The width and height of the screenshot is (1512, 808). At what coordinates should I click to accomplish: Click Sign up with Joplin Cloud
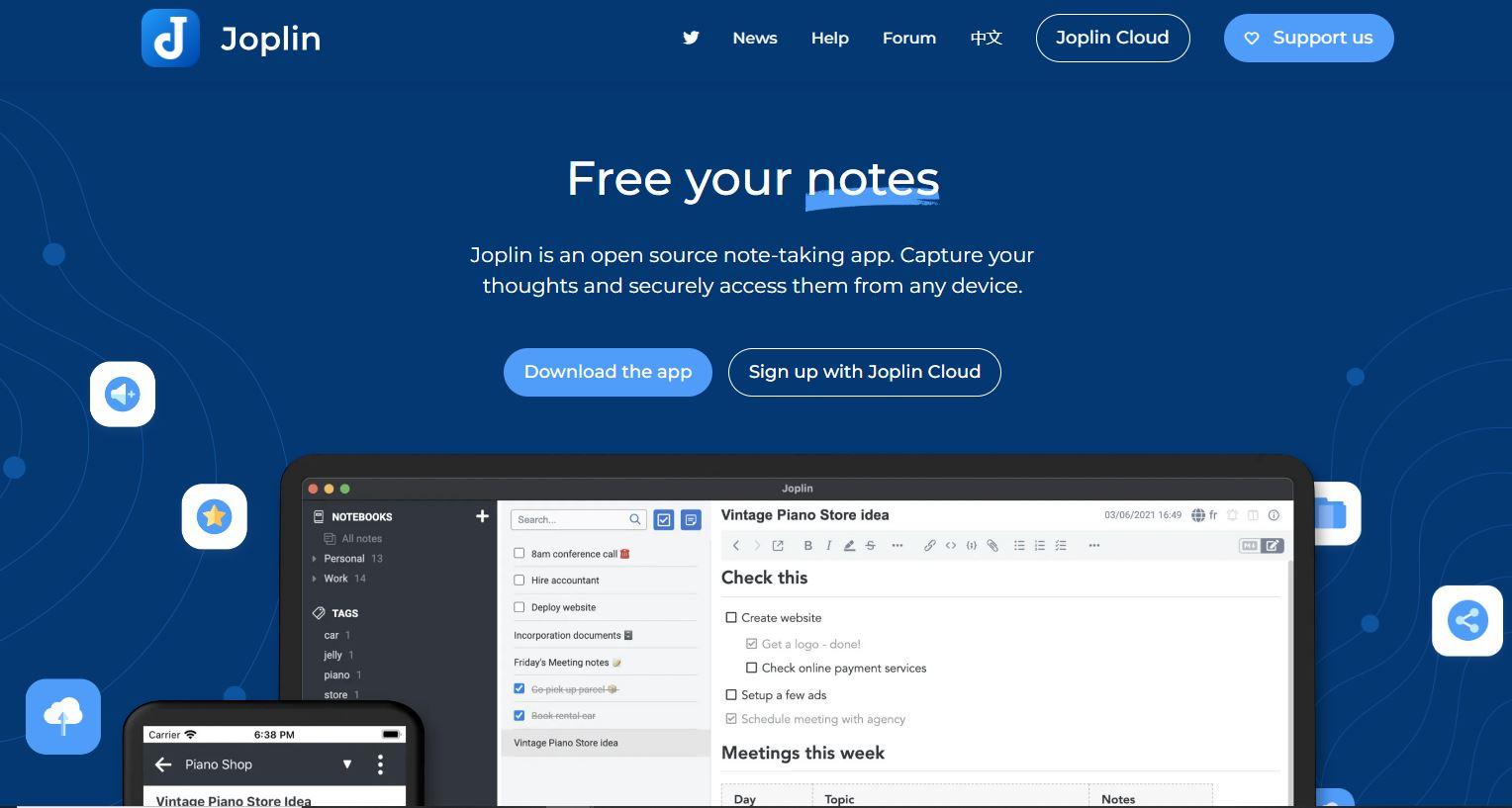coord(865,372)
